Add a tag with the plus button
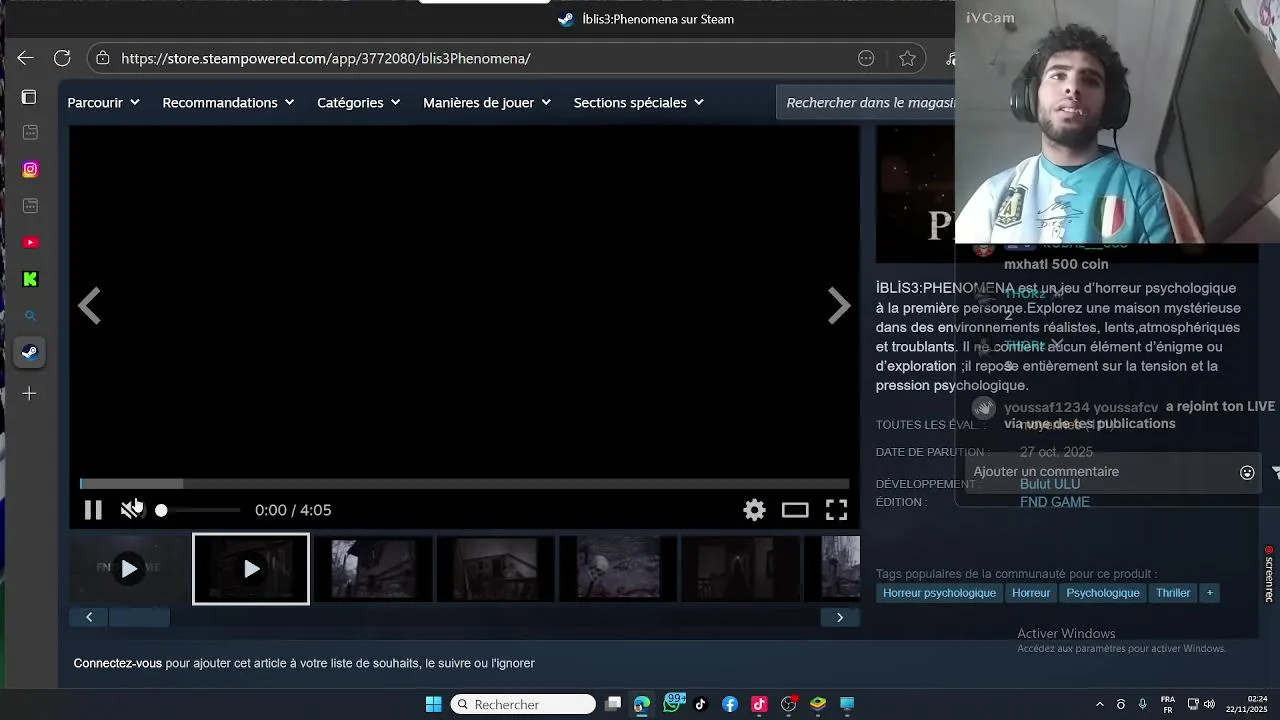Viewport: 1280px width, 720px height. [x=1210, y=593]
